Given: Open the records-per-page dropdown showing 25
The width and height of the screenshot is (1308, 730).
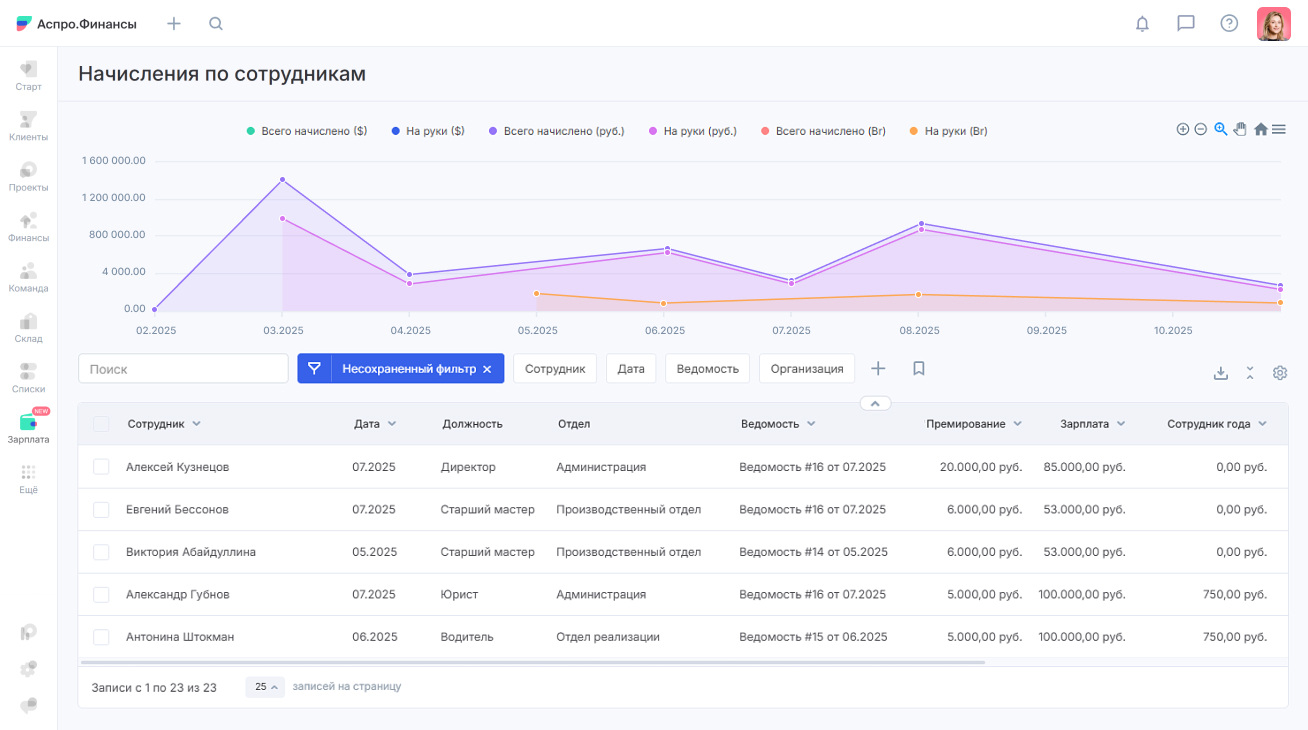Looking at the screenshot, I should tap(265, 687).
